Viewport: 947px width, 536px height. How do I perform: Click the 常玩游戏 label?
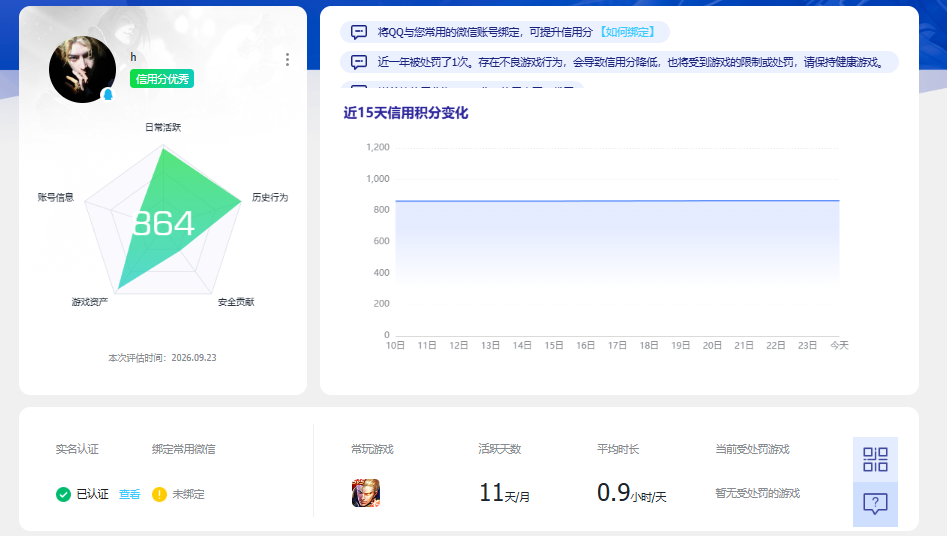point(372,449)
